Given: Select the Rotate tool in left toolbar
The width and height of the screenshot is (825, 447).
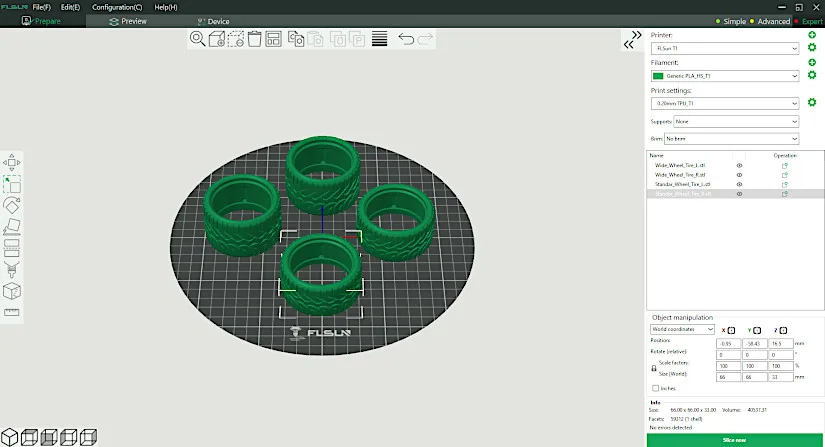Looking at the screenshot, I should click(x=12, y=205).
